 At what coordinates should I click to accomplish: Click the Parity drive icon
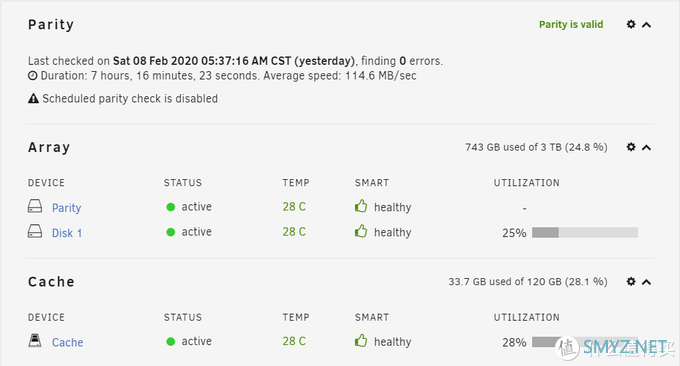pyautogui.click(x=35, y=206)
